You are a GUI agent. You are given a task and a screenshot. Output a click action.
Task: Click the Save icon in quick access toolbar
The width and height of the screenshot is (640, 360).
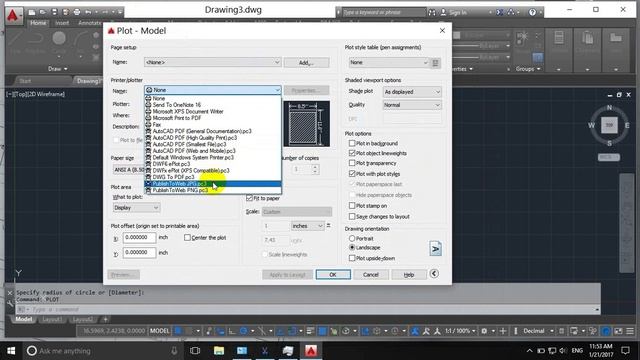54,12
